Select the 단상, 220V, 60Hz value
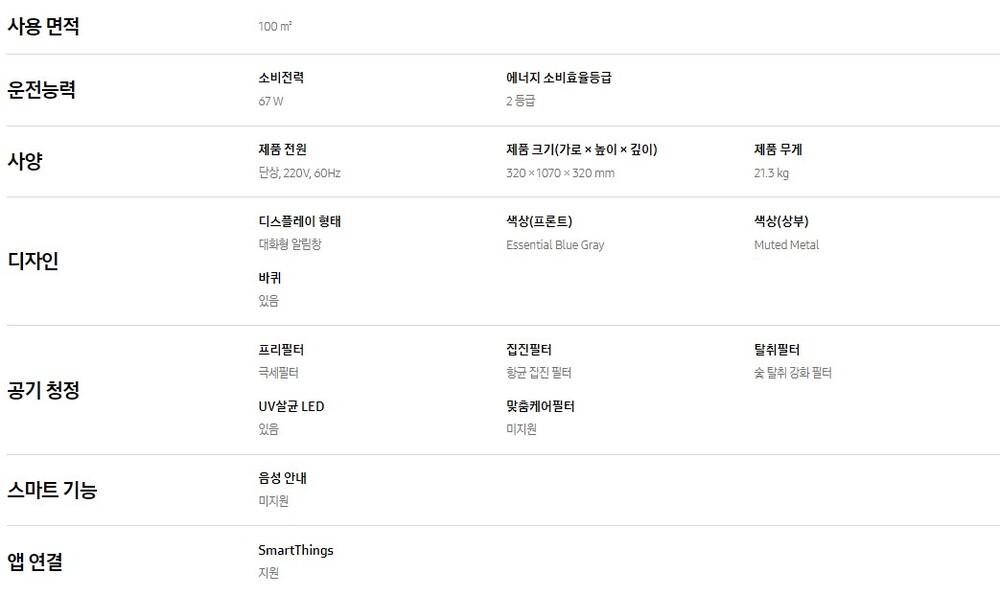Image resolution: width=1000 pixels, height=596 pixels. 300,173
